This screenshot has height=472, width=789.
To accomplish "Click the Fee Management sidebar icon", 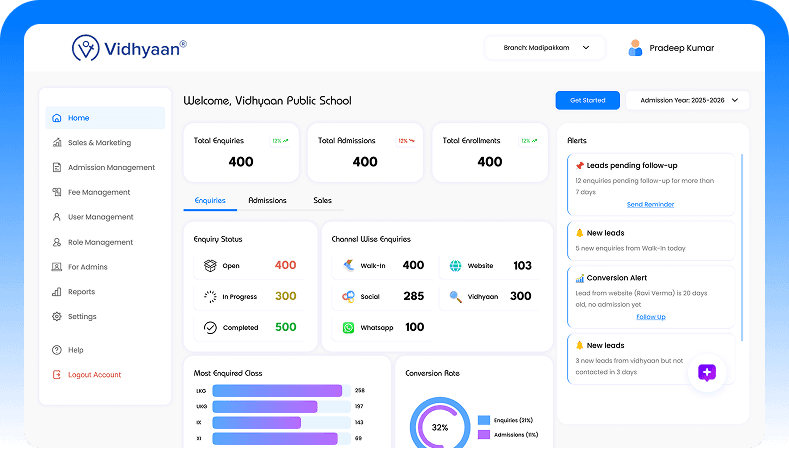I will pyautogui.click(x=57, y=192).
